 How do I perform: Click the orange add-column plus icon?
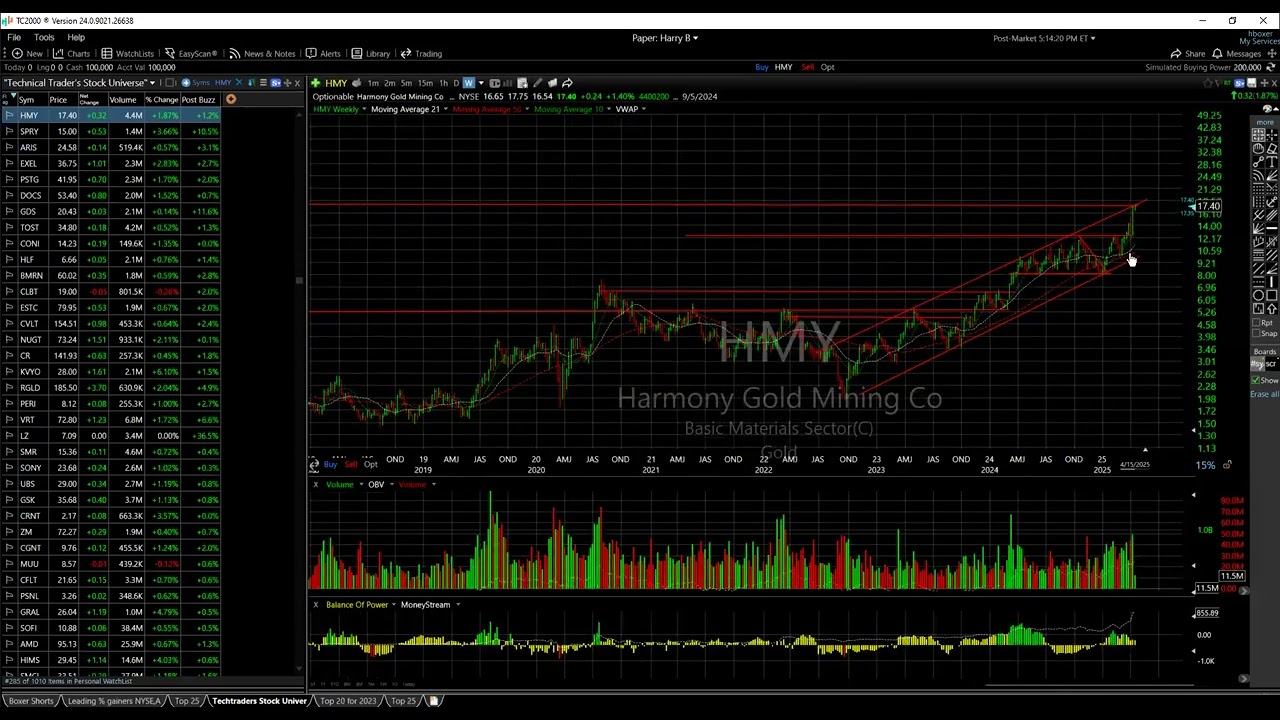(230, 99)
